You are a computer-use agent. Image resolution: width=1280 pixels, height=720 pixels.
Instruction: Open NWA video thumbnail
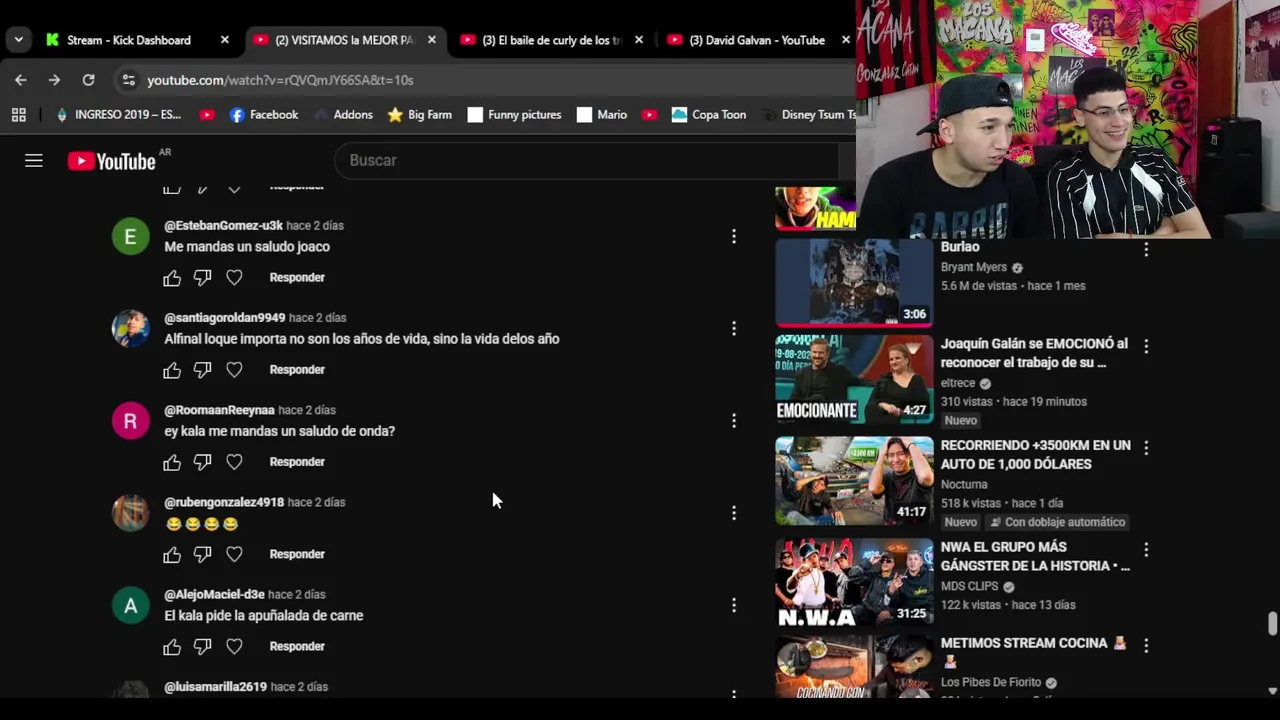pos(854,583)
